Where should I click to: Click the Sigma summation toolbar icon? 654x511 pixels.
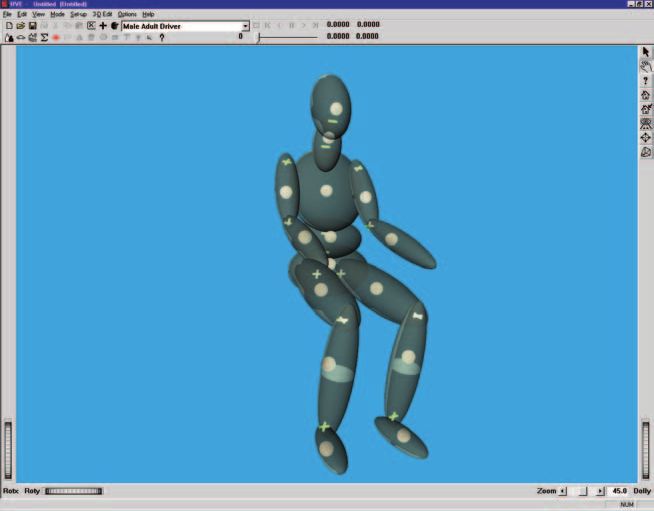44,38
